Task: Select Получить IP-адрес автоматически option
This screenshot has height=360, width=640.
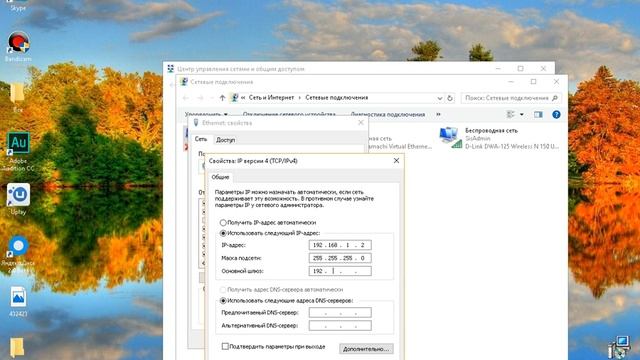Action: pyautogui.click(x=223, y=222)
